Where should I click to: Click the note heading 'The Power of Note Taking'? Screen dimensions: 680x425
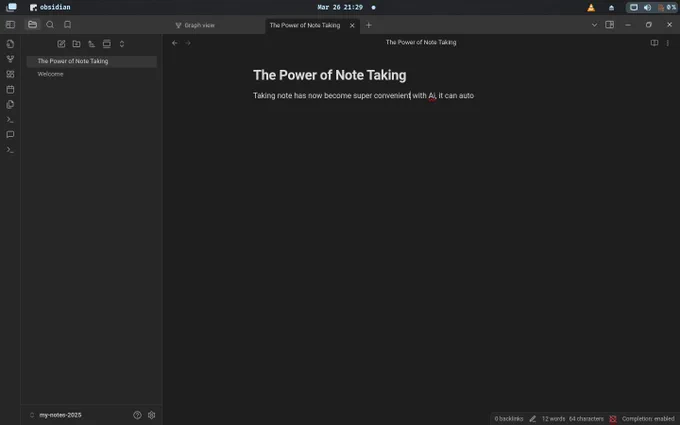click(330, 75)
